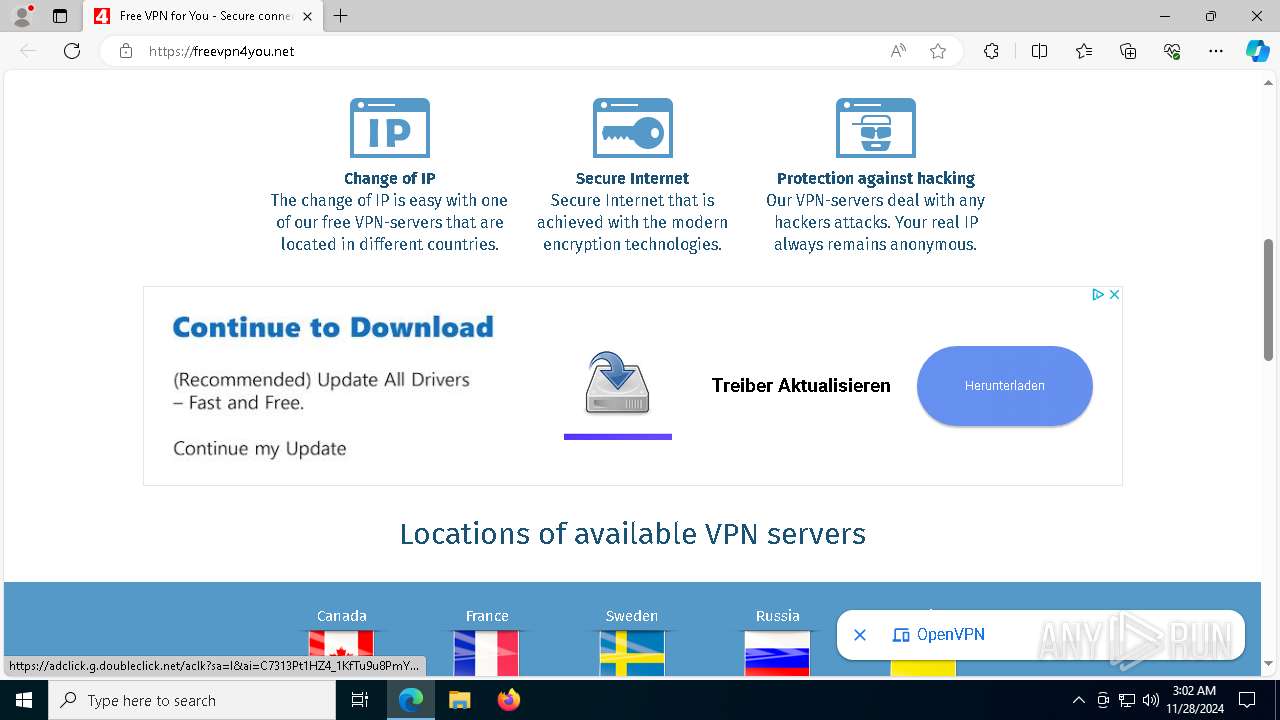This screenshot has height=720, width=1280.
Task: Open Firefox from taskbar
Action: click(x=508, y=700)
